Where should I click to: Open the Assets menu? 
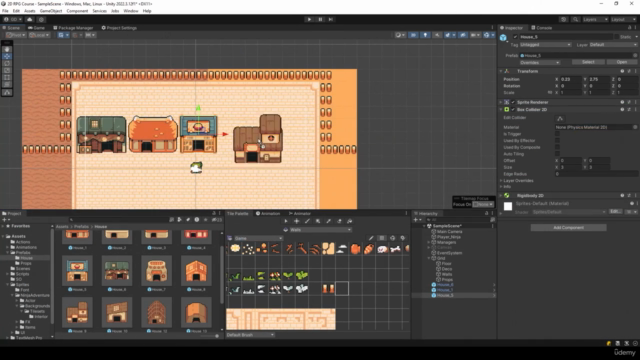(x=29, y=11)
